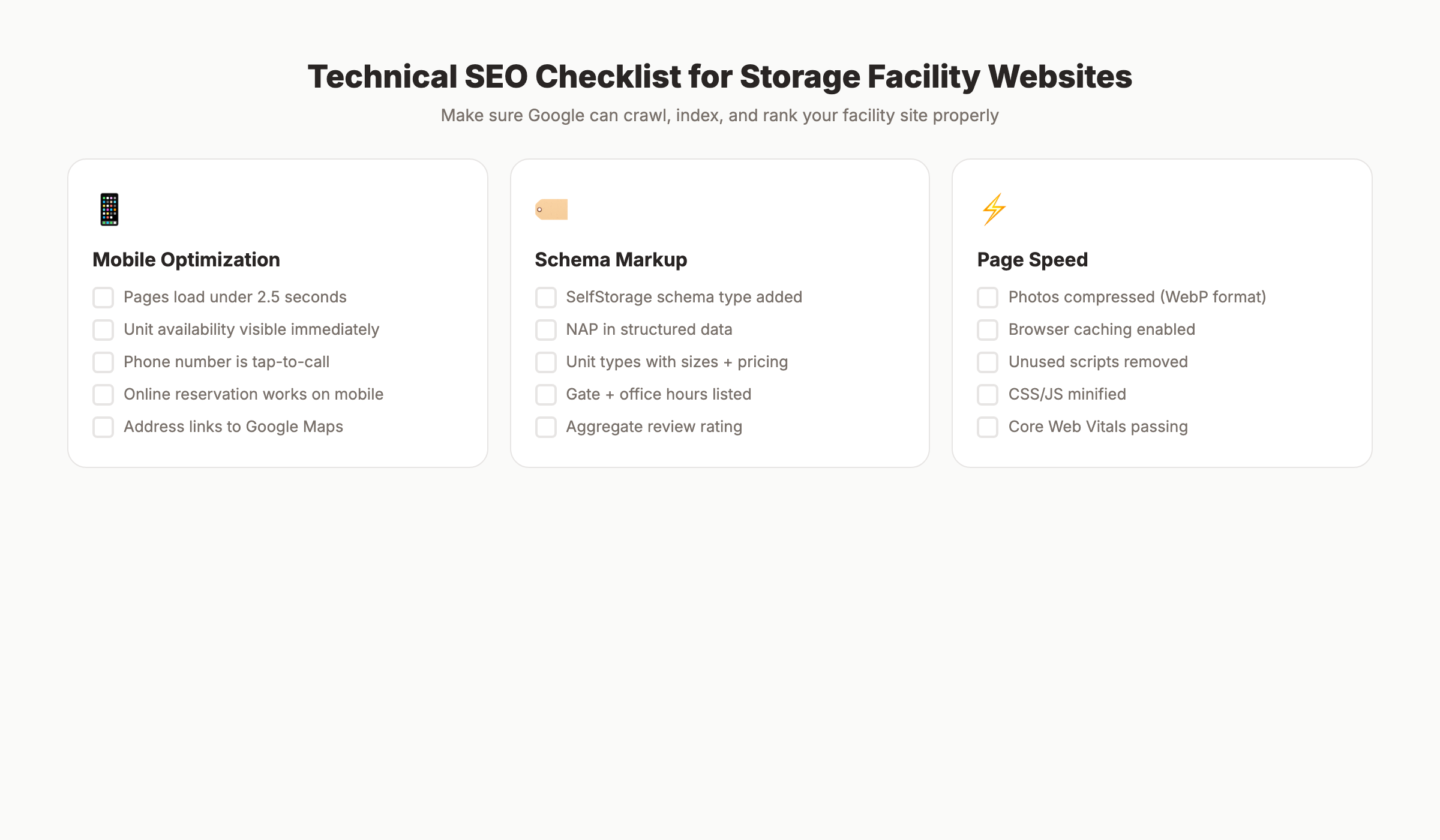Check 'Unused scripts removed'
This screenshot has height=840, width=1440.
pyautogui.click(x=987, y=362)
